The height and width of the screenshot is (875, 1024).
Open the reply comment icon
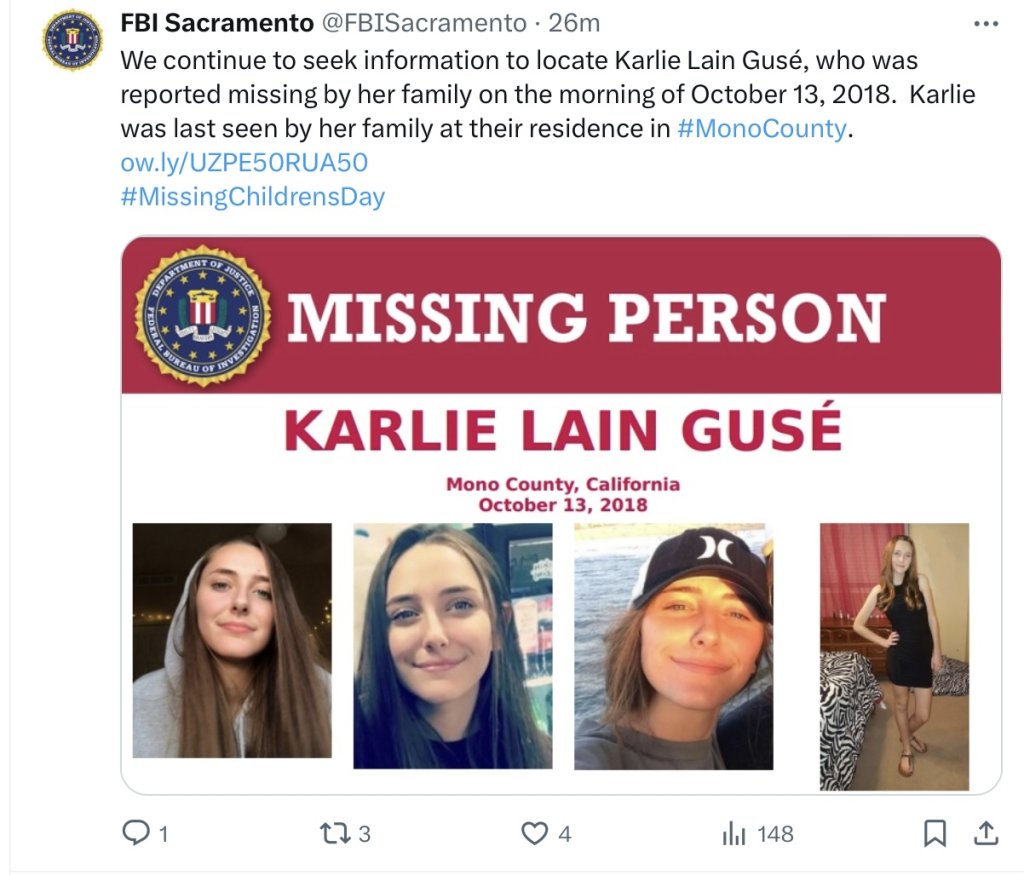136,833
